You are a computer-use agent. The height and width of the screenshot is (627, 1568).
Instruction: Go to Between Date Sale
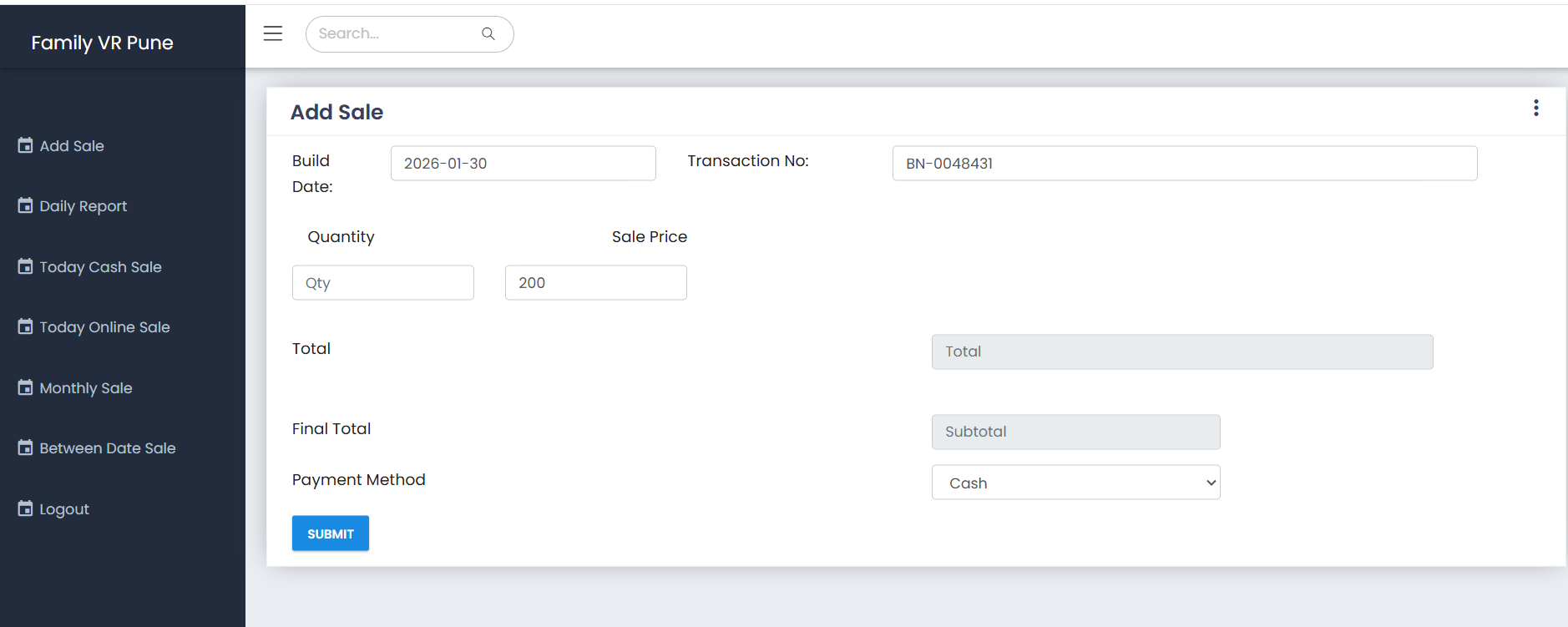(107, 448)
